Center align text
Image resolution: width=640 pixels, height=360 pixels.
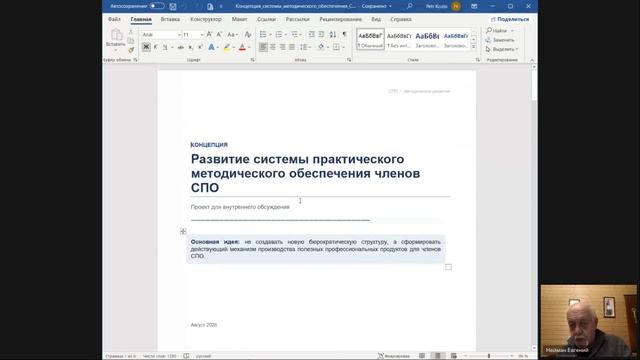tap(273, 47)
